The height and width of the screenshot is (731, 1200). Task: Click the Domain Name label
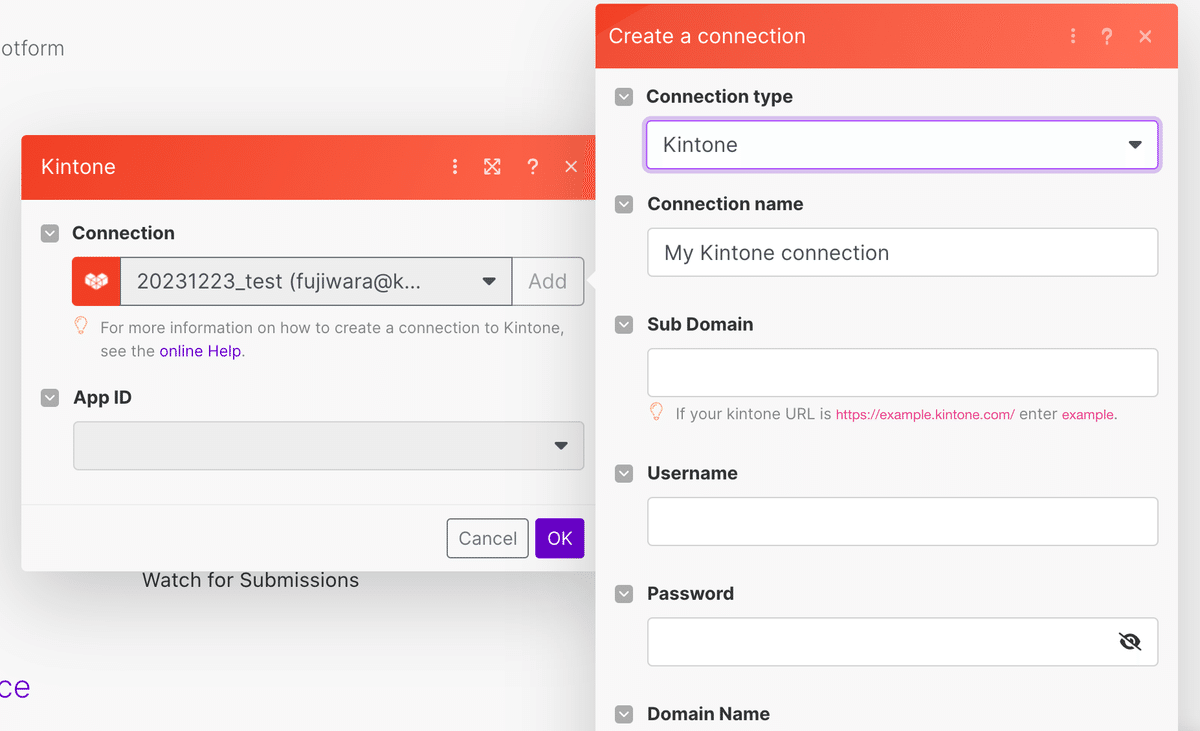point(708,714)
